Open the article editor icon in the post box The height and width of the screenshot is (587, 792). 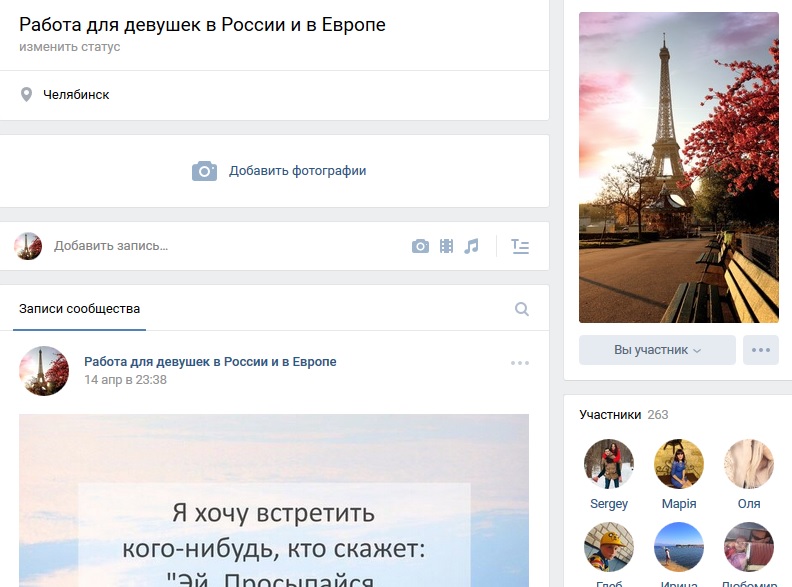(520, 246)
